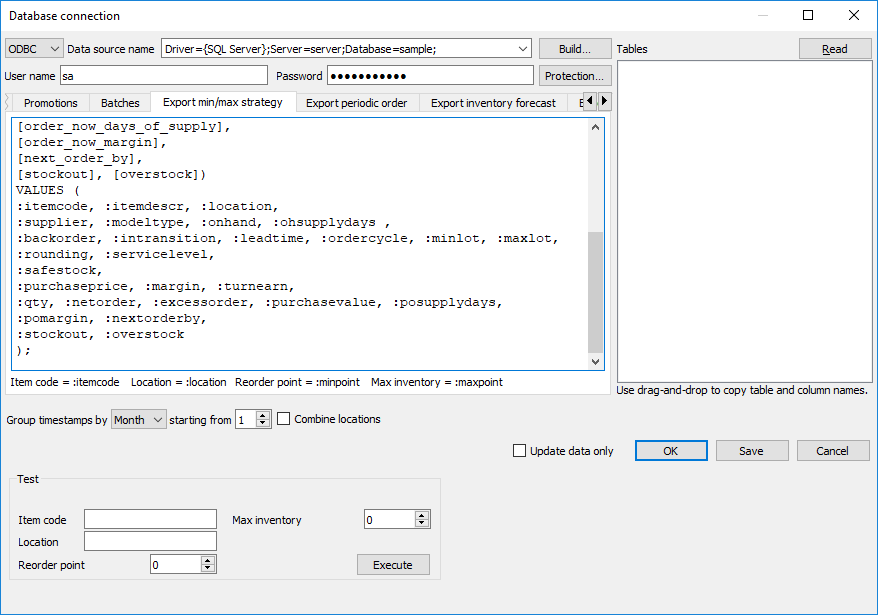The height and width of the screenshot is (615, 878).
Task: Check the Update data only option
Action: [519, 451]
